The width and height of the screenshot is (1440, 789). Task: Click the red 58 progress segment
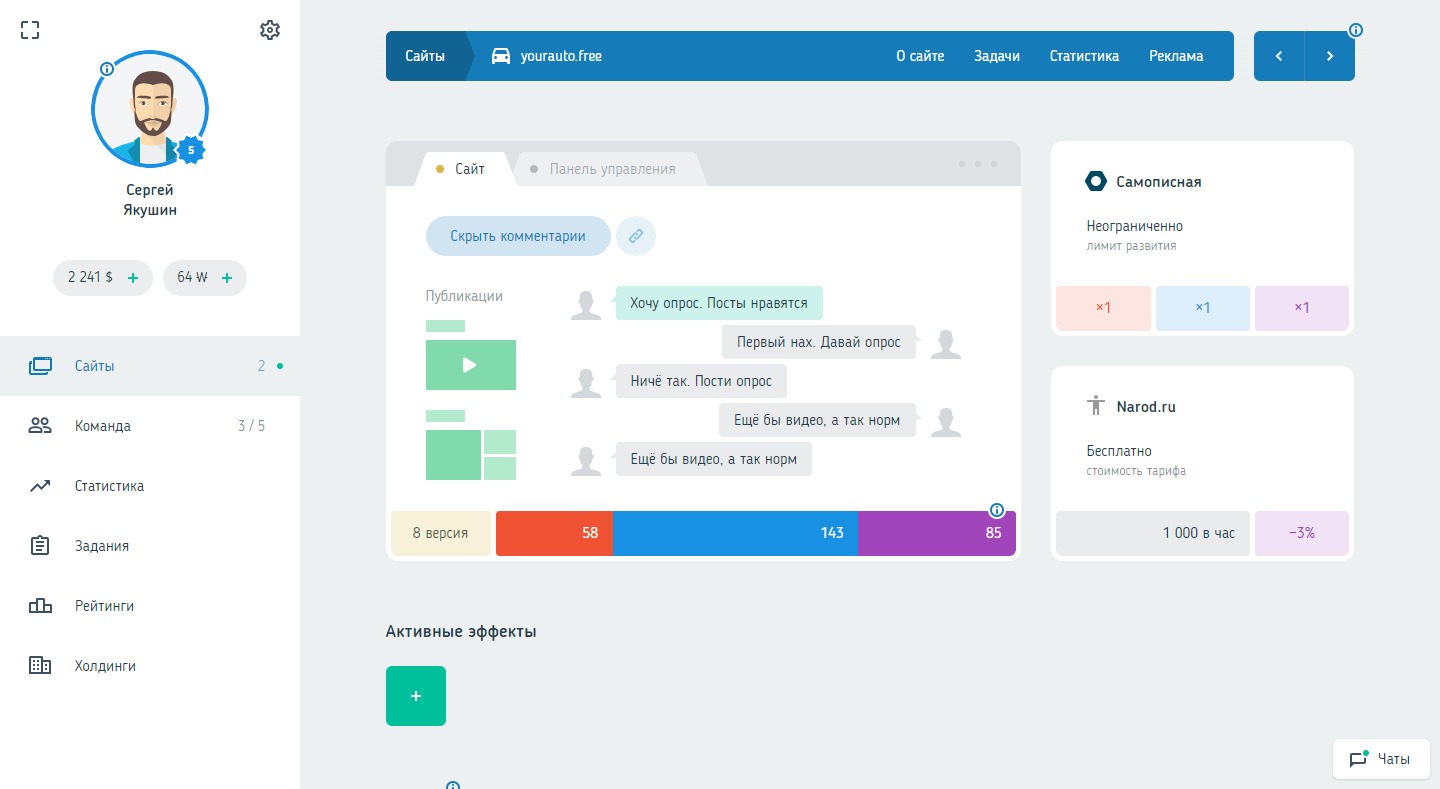coord(554,533)
